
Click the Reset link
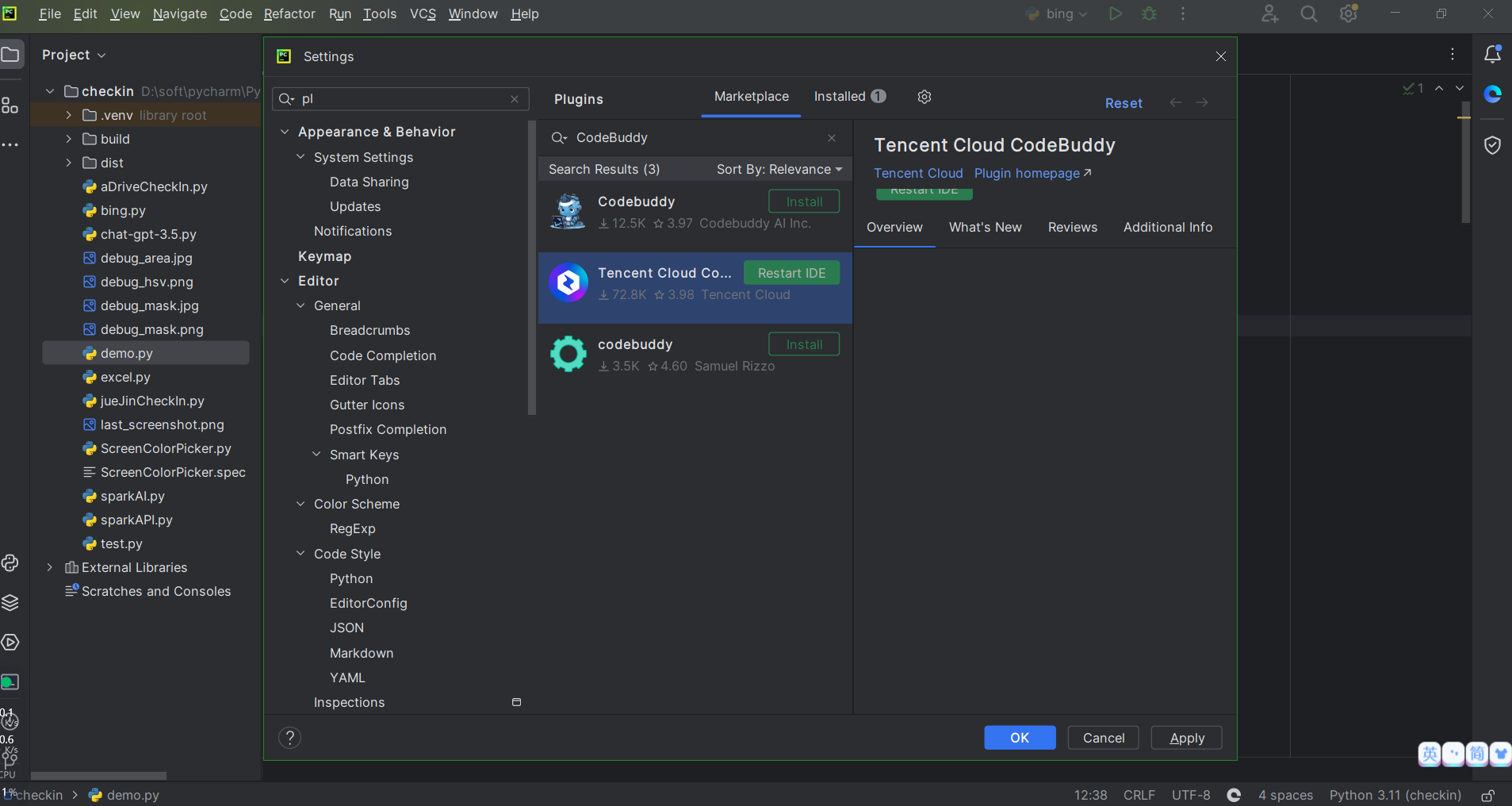tap(1123, 103)
